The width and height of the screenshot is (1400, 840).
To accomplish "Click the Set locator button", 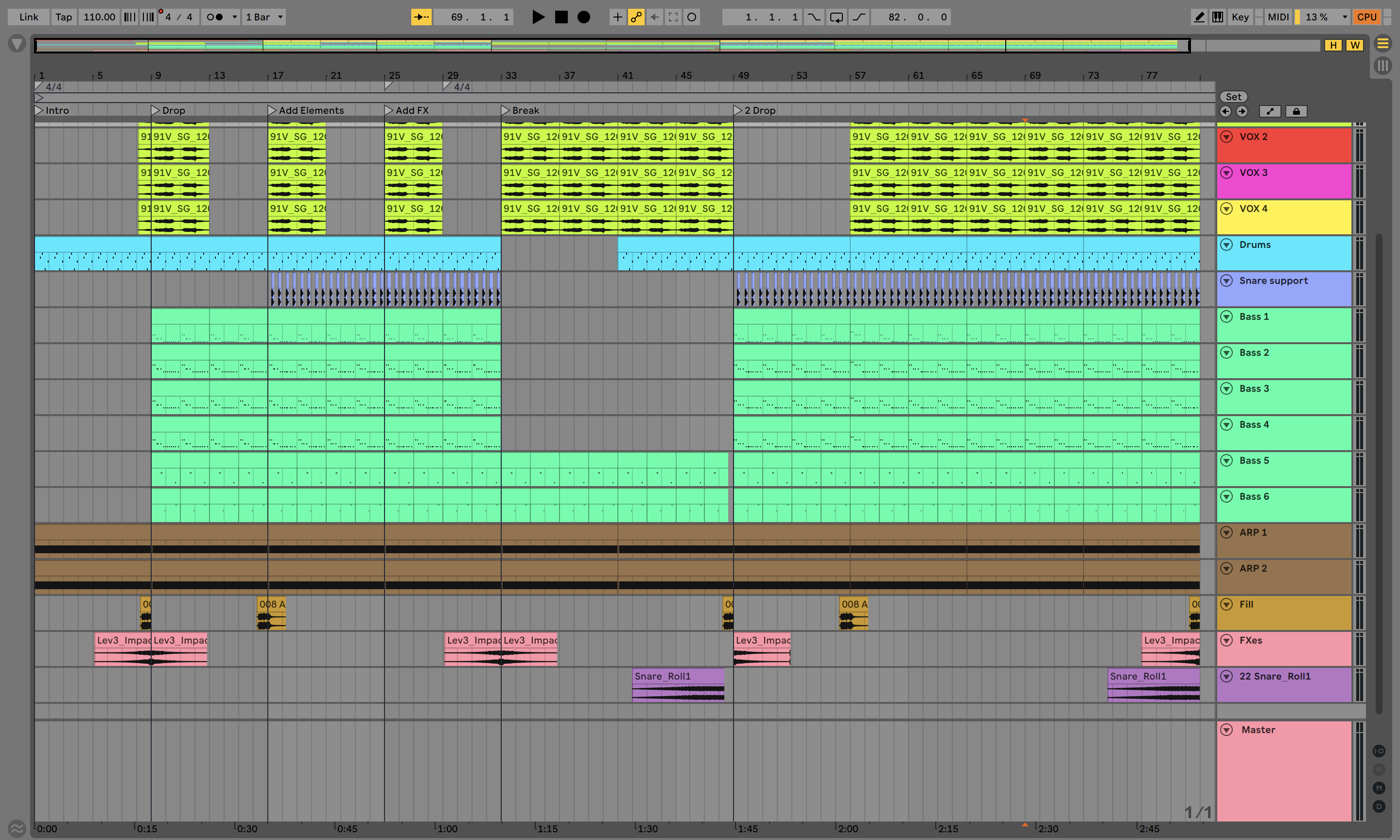I will pyautogui.click(x=1233, y=97).
